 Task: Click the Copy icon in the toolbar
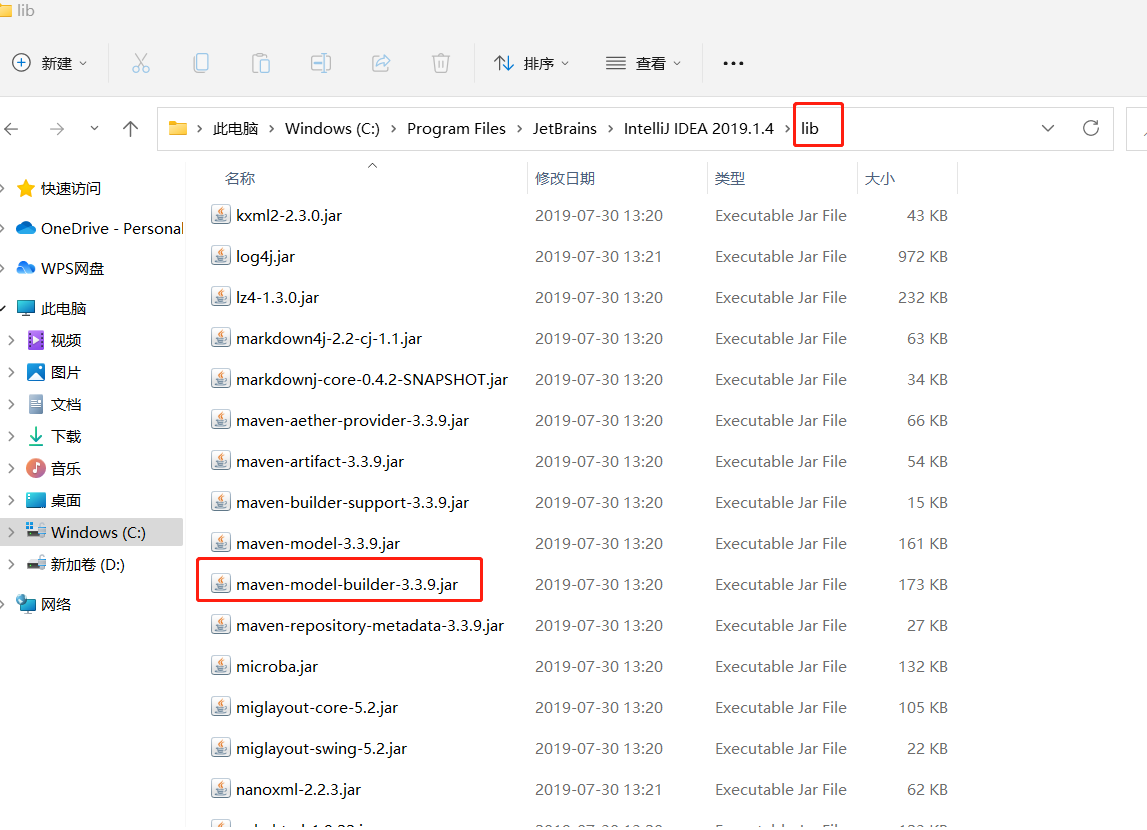click(201, 62)
